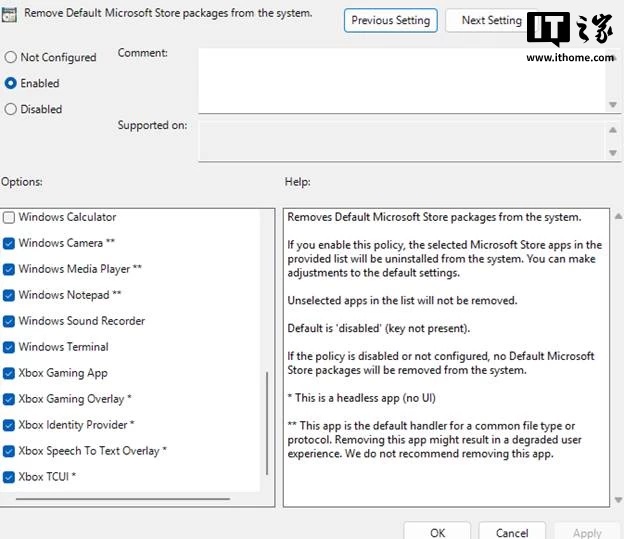The height and width of the screenshot is (539, 624).
Task: Toggle Xbox Identity Provider checkbox
Action: click(9, 425)
